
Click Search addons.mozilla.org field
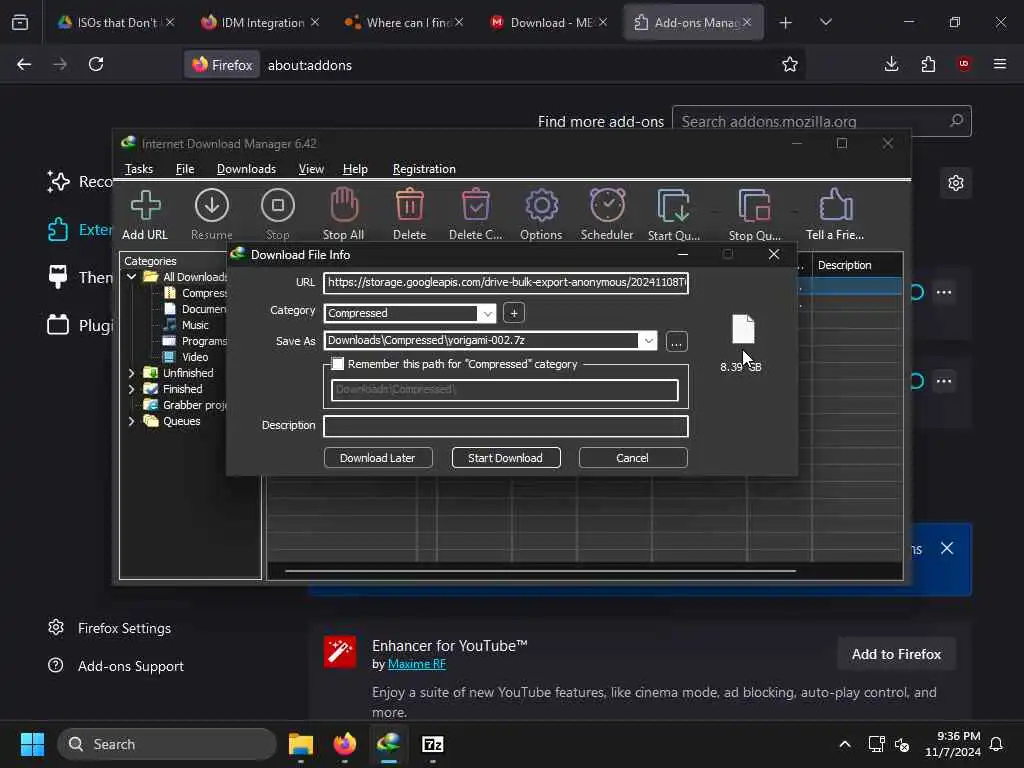[x=822, y=121]
